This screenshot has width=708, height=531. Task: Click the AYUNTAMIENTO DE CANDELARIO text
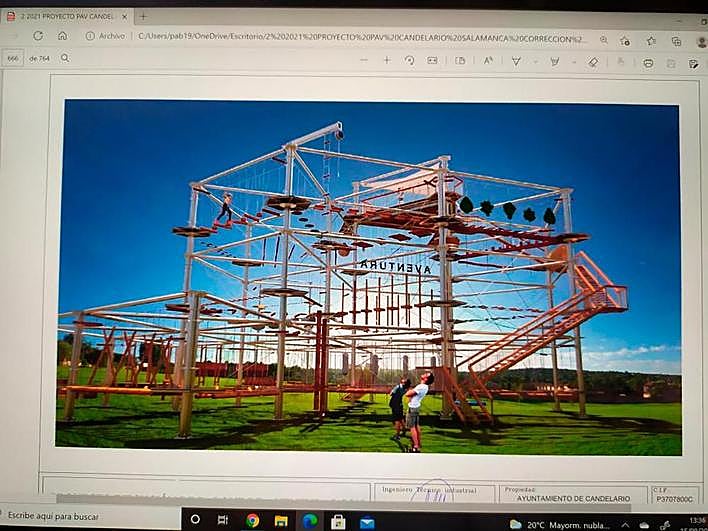[573, 498]
